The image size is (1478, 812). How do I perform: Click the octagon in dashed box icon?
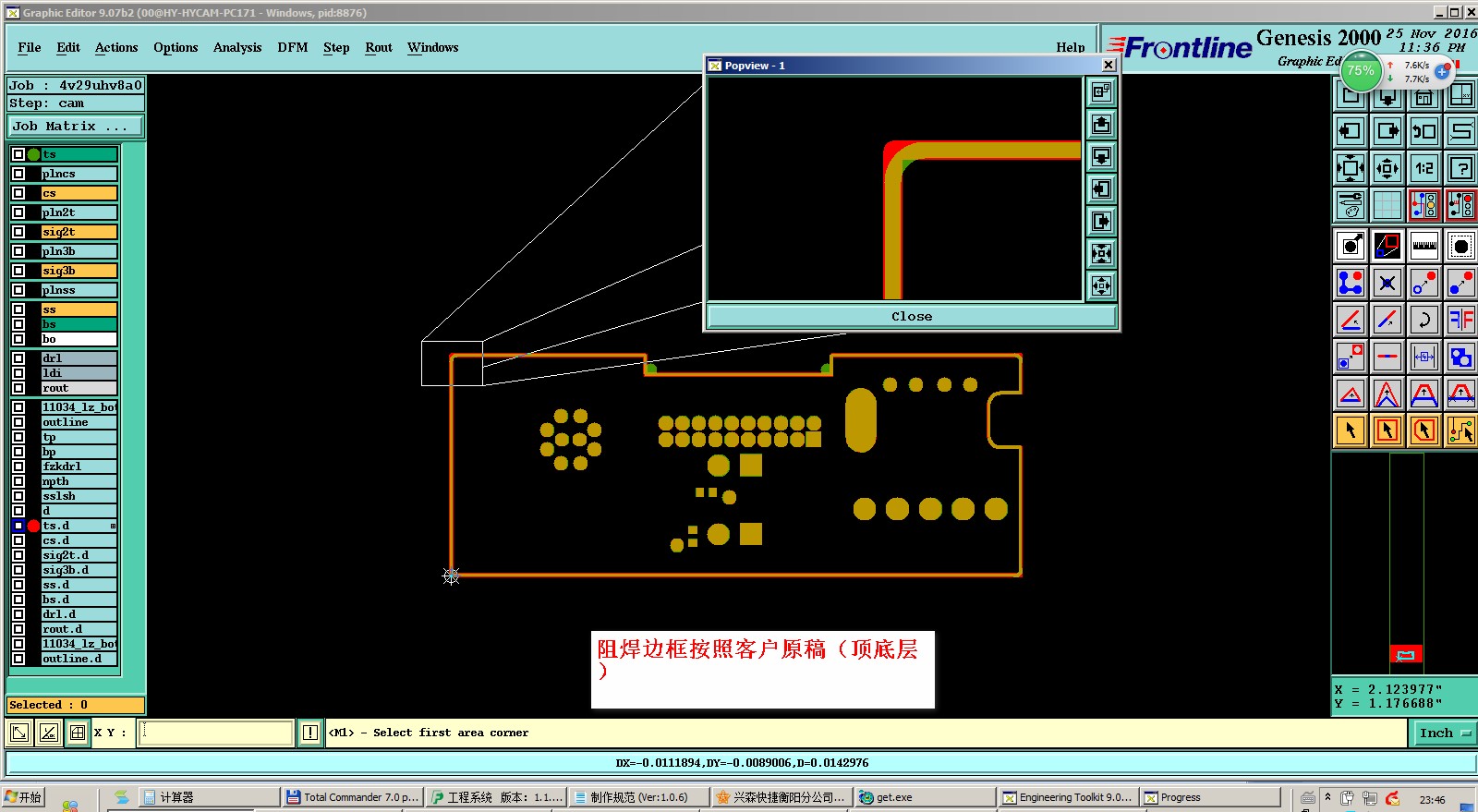click(x=1461, y=246)
